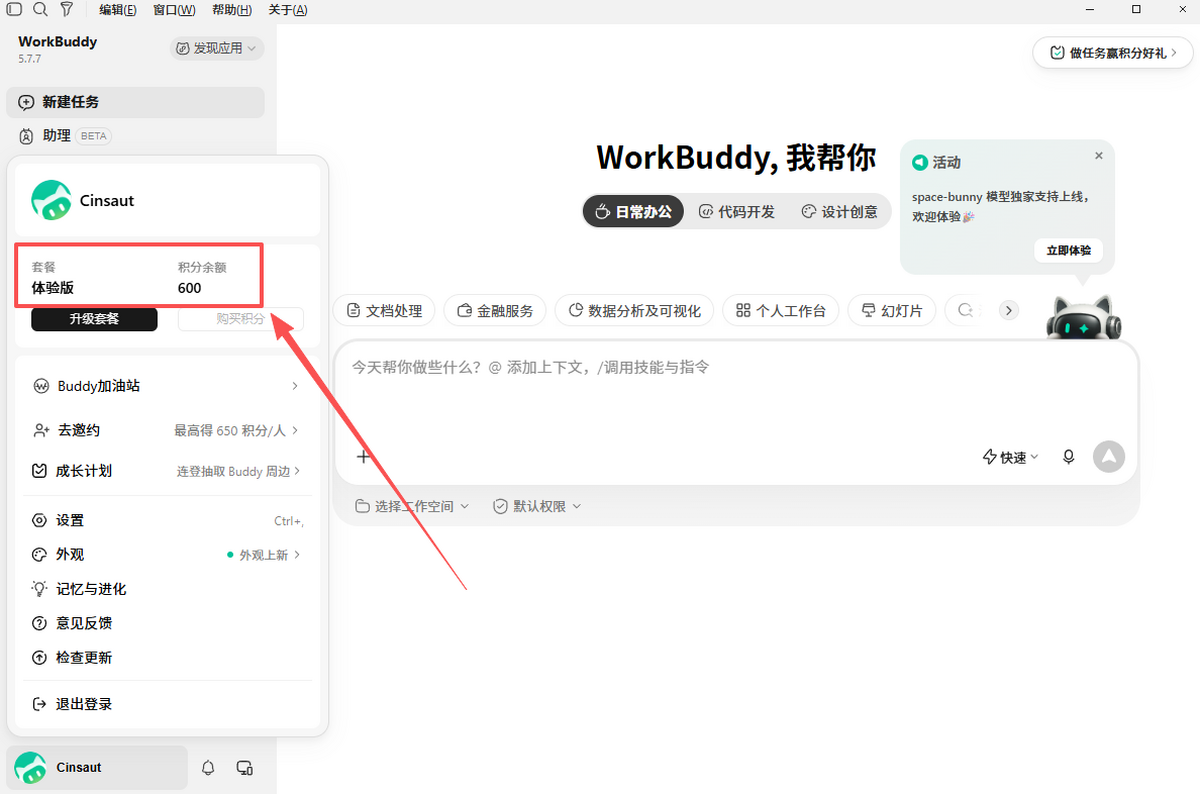Choose the 金融服务 chip

(x=495, y=311)
